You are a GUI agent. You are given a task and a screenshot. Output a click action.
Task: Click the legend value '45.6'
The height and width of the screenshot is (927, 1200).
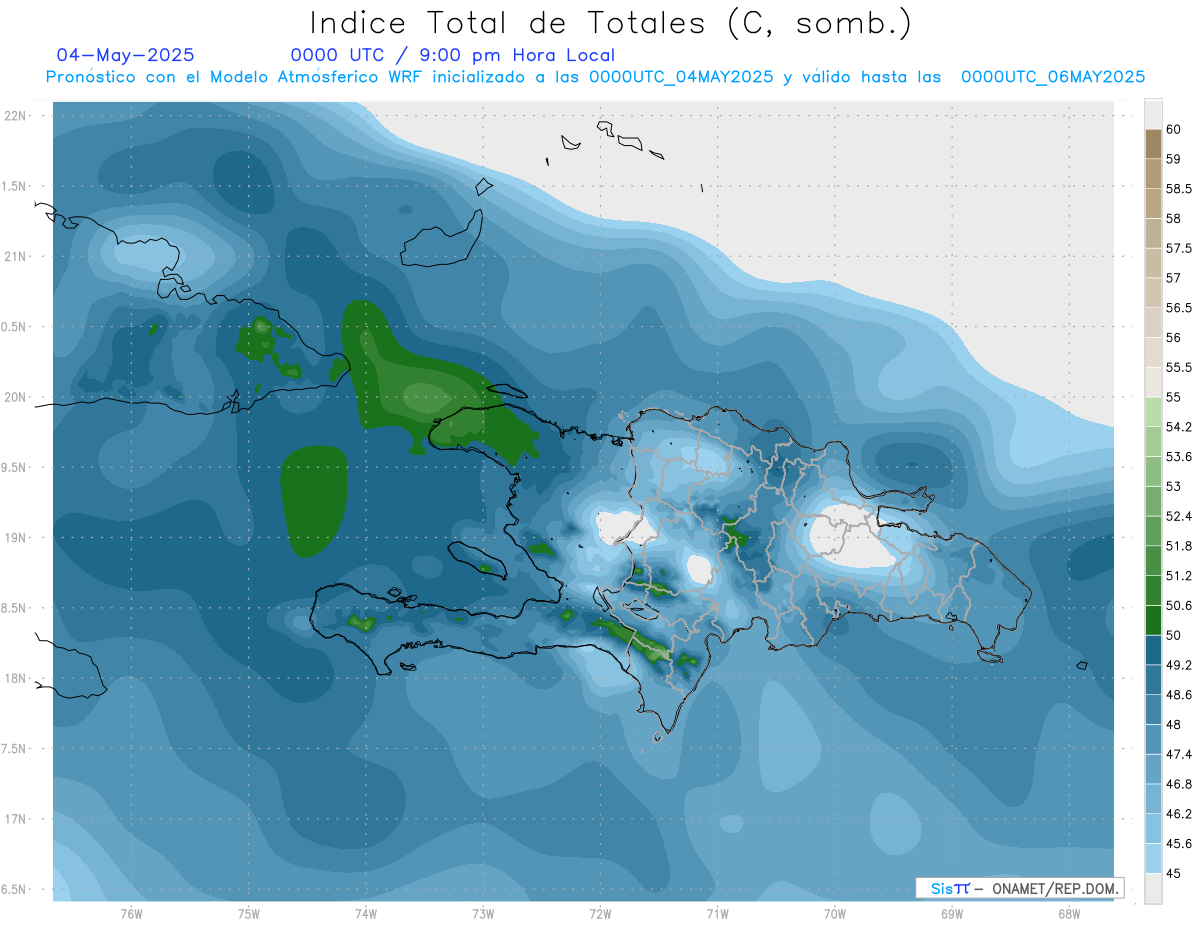pyautogui.click(x=1179, y=844)
